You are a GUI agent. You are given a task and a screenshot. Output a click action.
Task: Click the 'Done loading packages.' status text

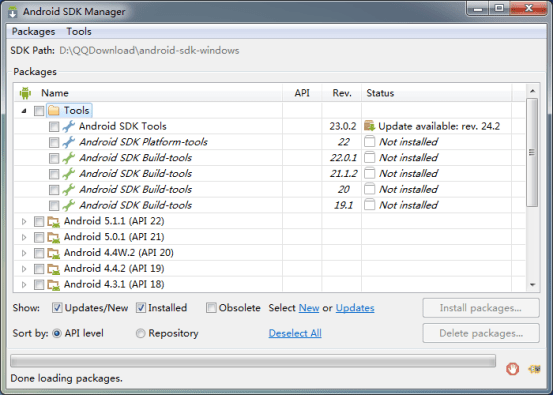pyautogui.click(x=67, y=378)
